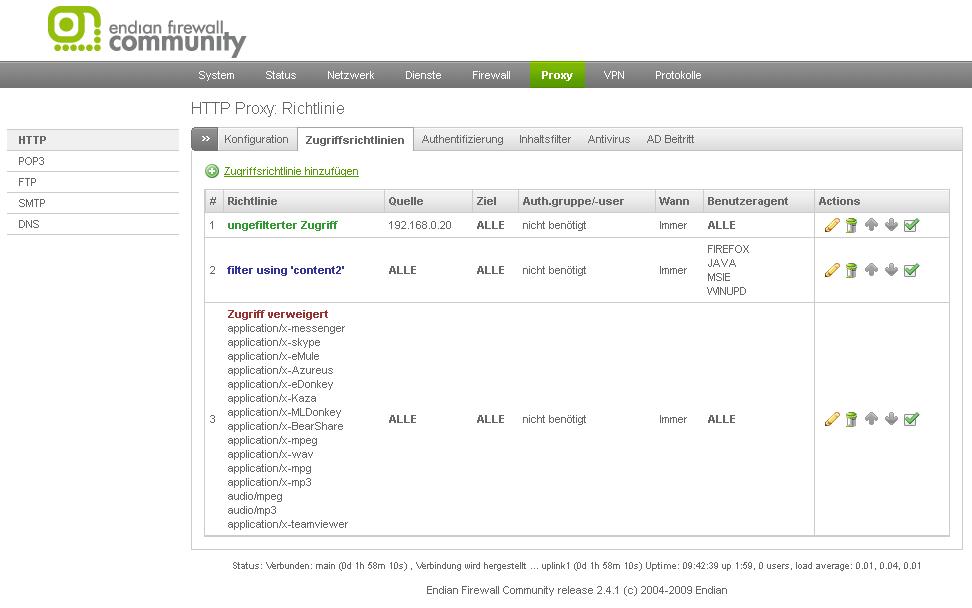This screenshot has width=972, height=608.
Task: Open the Firewall menu
Action: [x=491, y=75]
